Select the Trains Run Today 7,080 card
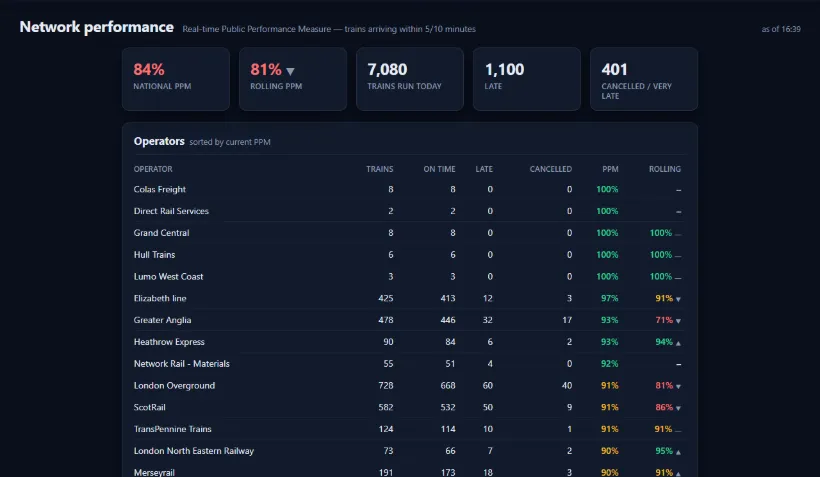The image size is (820, 477). pyautogui.click(x=410, y=79)
